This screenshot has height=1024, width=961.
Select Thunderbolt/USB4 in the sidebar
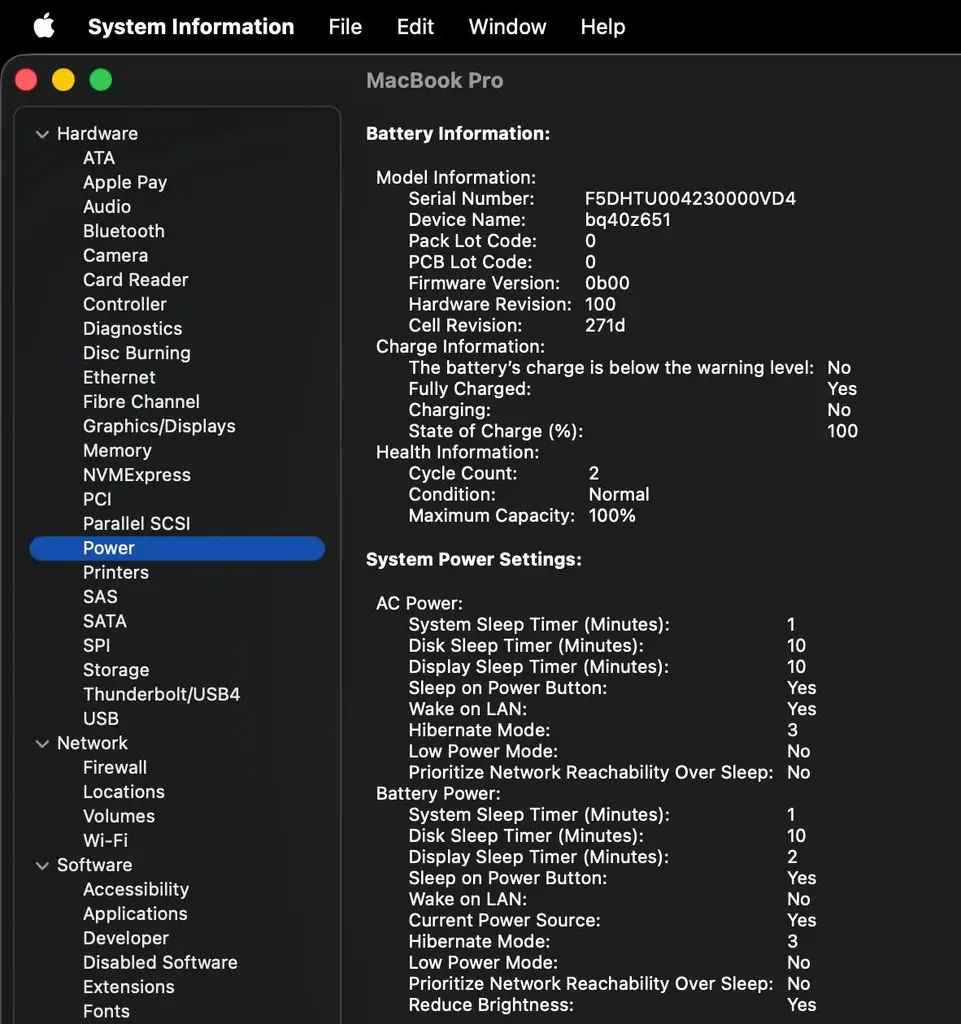coord(161,694)
